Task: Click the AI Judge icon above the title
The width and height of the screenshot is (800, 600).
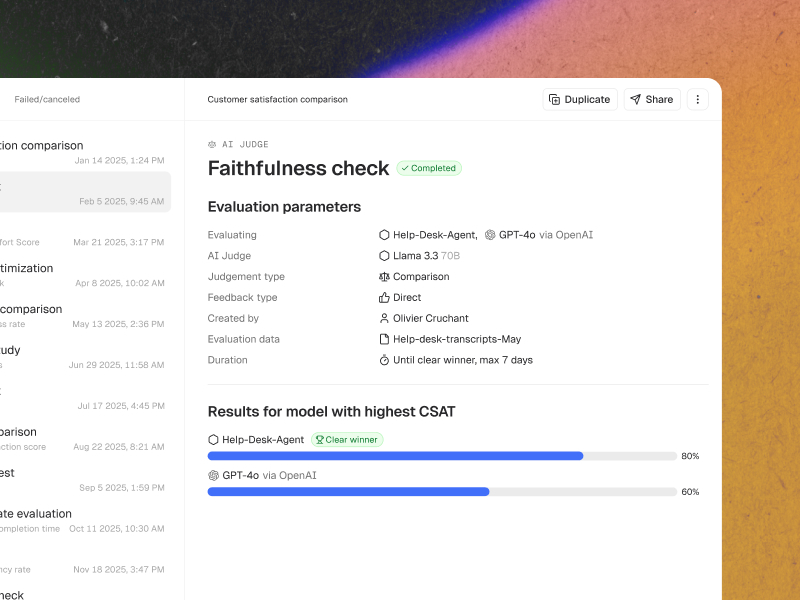Action: tap(212, 144)
